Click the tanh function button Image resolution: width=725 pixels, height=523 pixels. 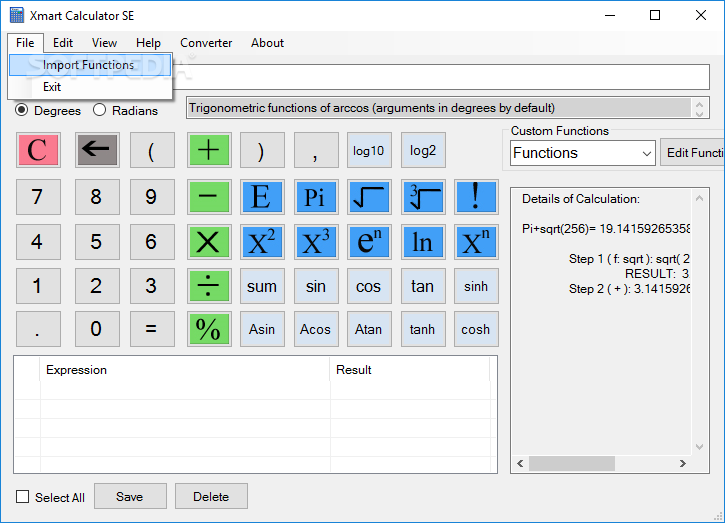tap(423, 329)
